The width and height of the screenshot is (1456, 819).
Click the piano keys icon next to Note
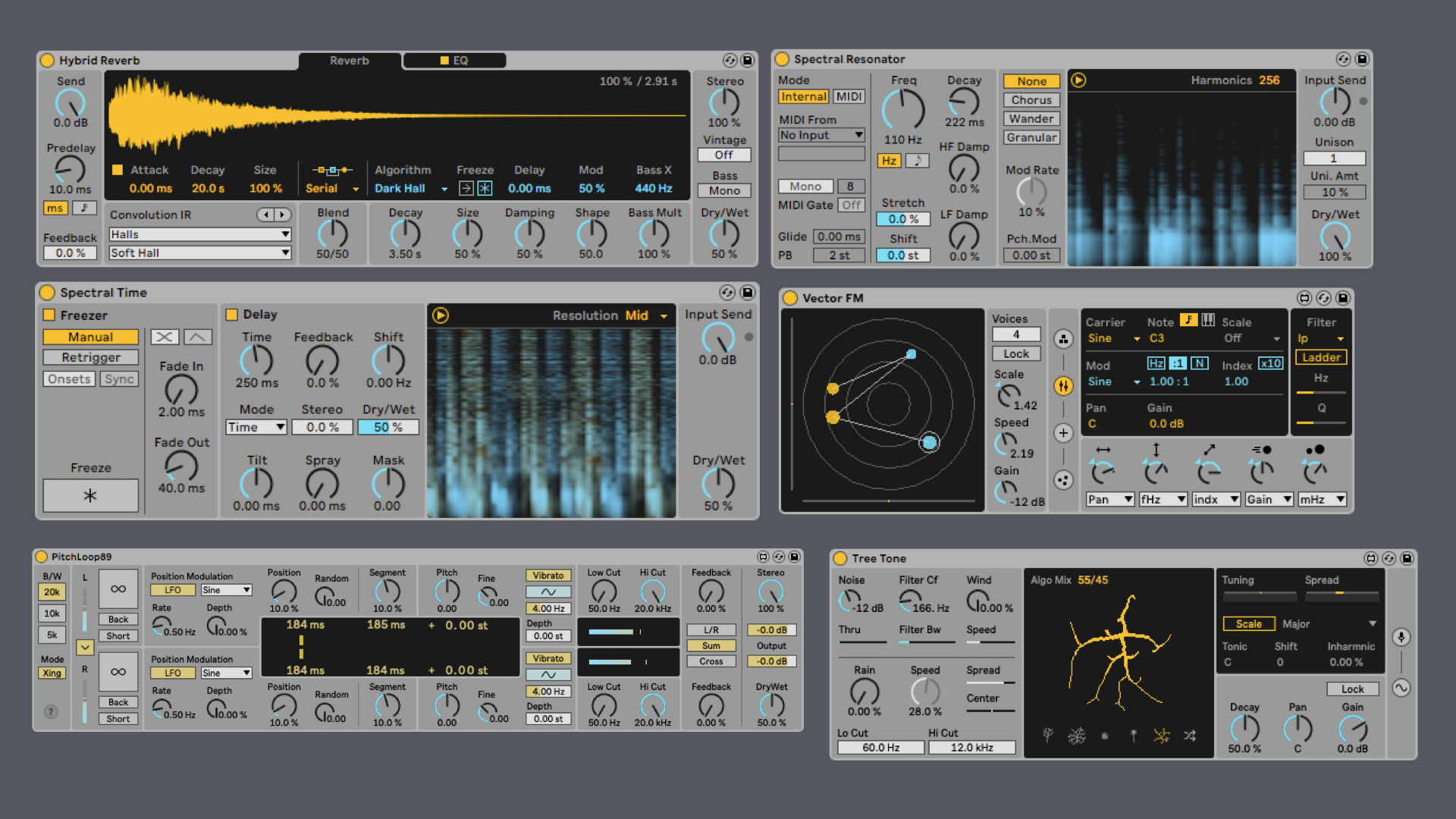pyautogui.click(x=1208, y=320)
